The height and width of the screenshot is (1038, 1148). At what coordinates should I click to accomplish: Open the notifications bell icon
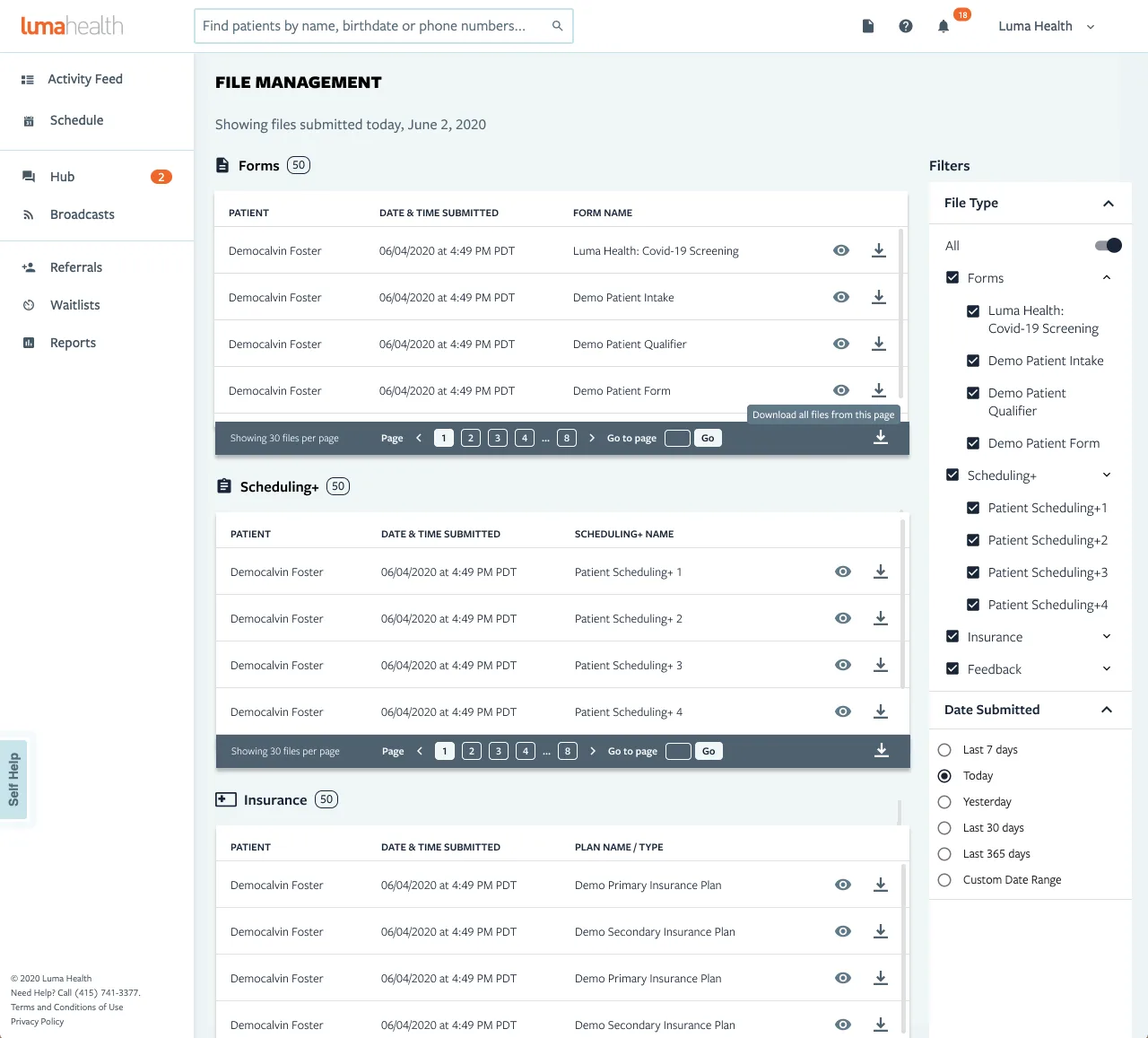click(x=944, y=26)
